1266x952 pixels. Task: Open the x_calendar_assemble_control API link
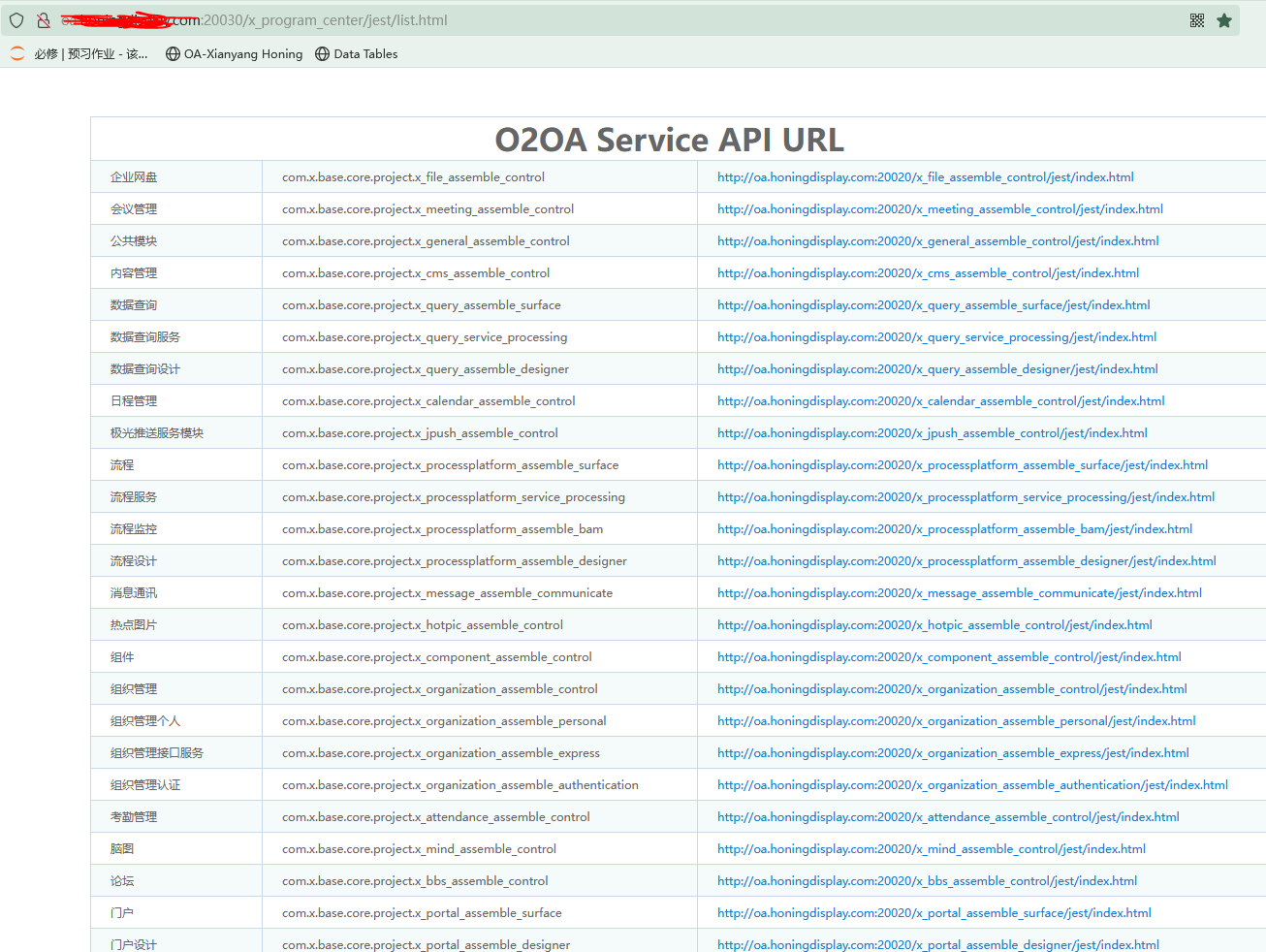940,401
